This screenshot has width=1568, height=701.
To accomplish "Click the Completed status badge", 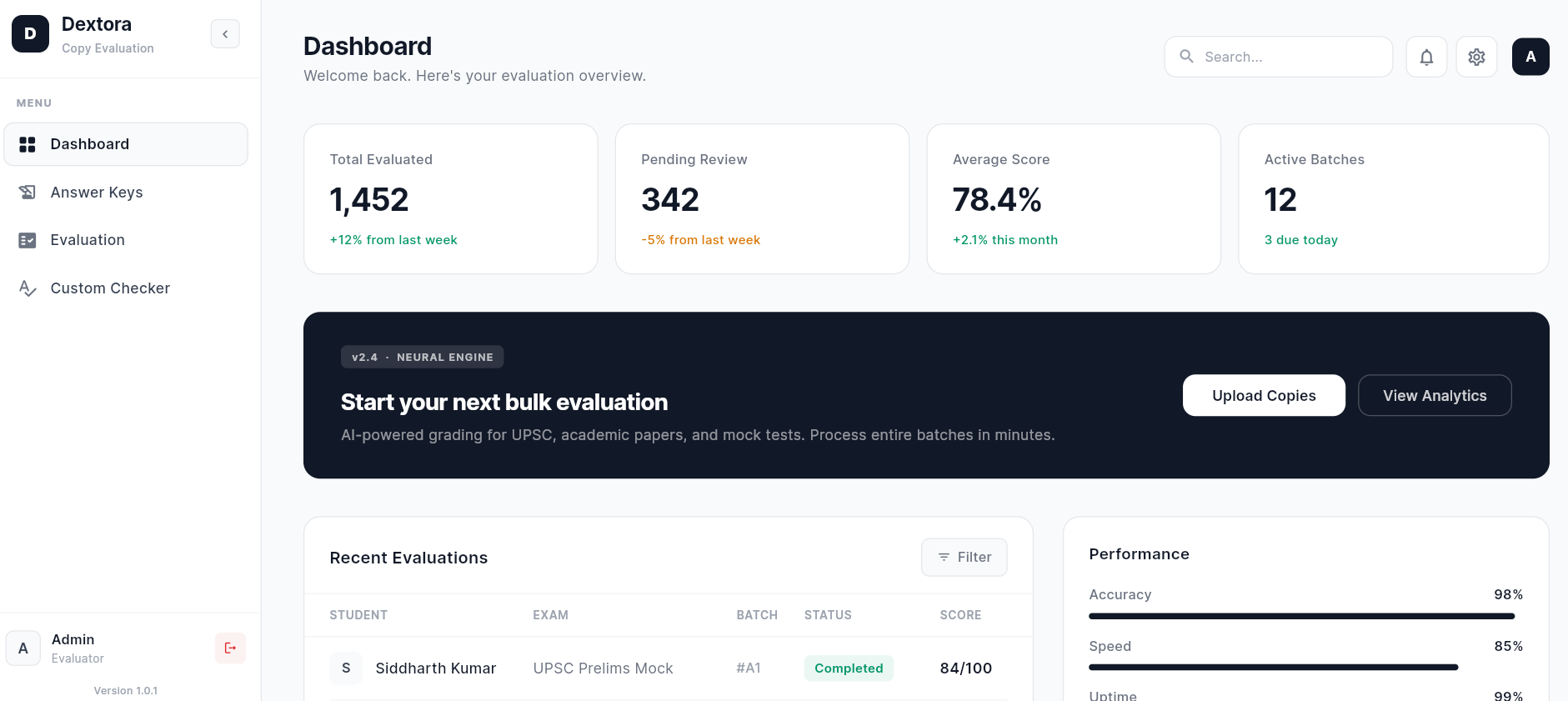I will [849, 668].
